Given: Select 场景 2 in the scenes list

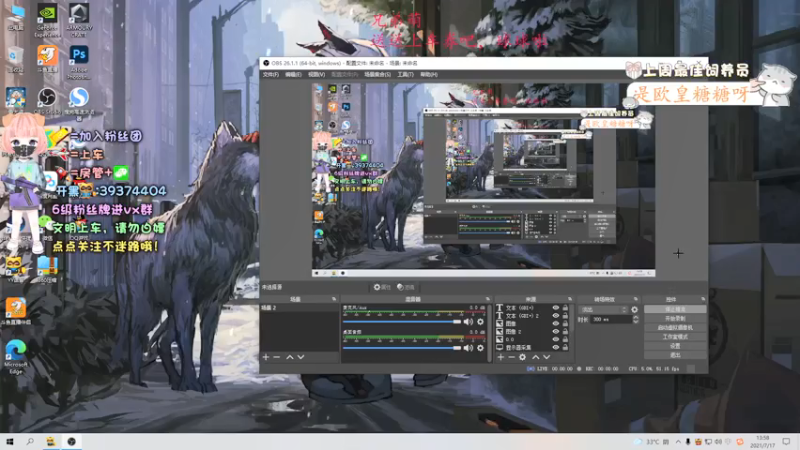Looking at the screenshot, I should [x=299, y=308].
